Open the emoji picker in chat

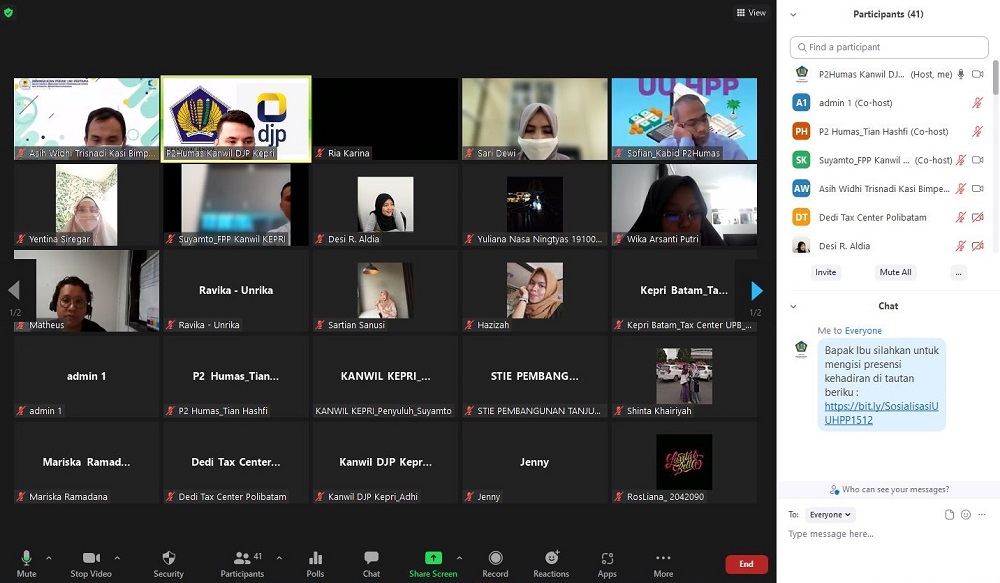(x=966, y=515)
